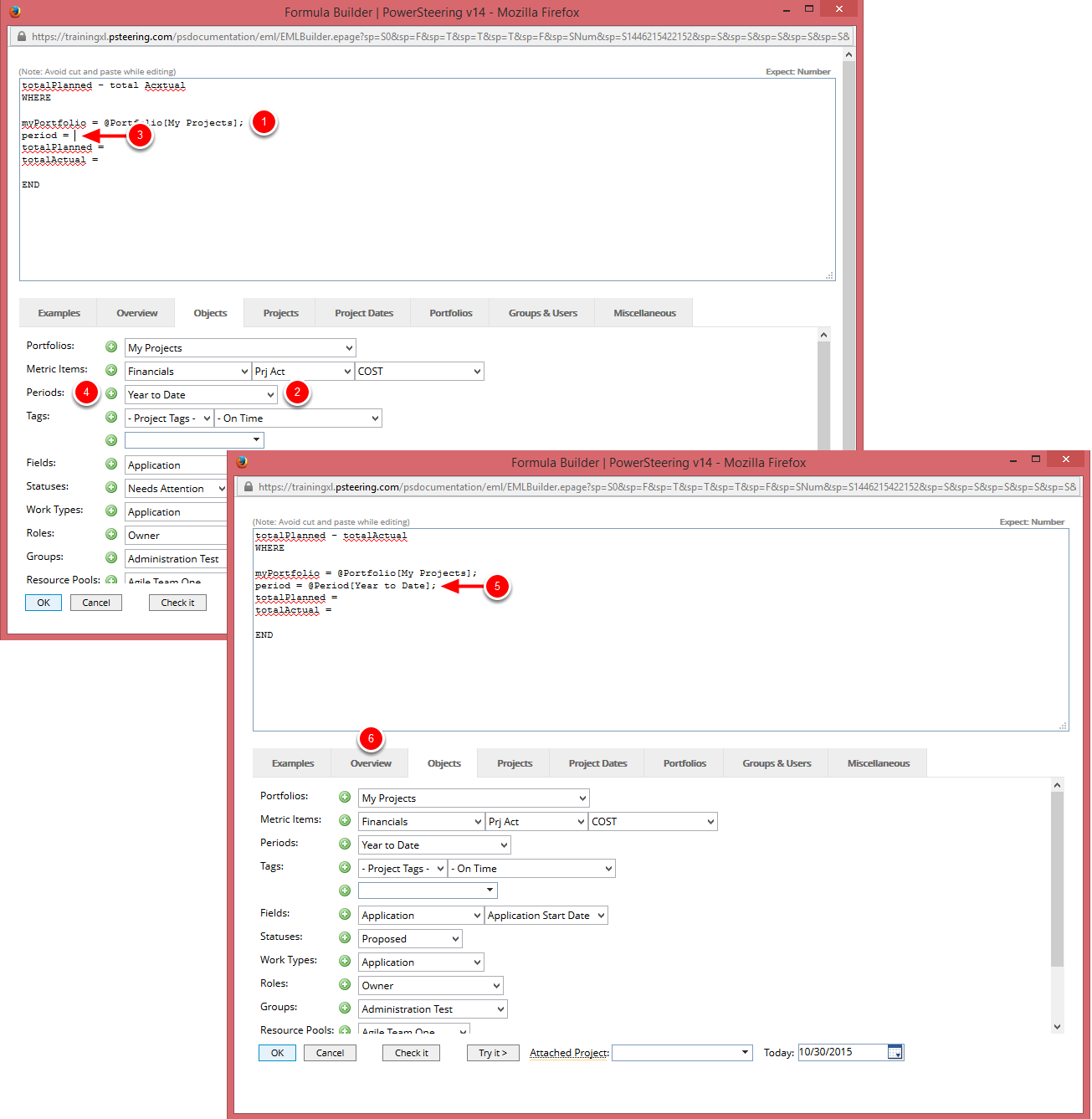Add Metric Items object in front window
Viewport: 1092px width, 1119px height.
tap(345, 820)
